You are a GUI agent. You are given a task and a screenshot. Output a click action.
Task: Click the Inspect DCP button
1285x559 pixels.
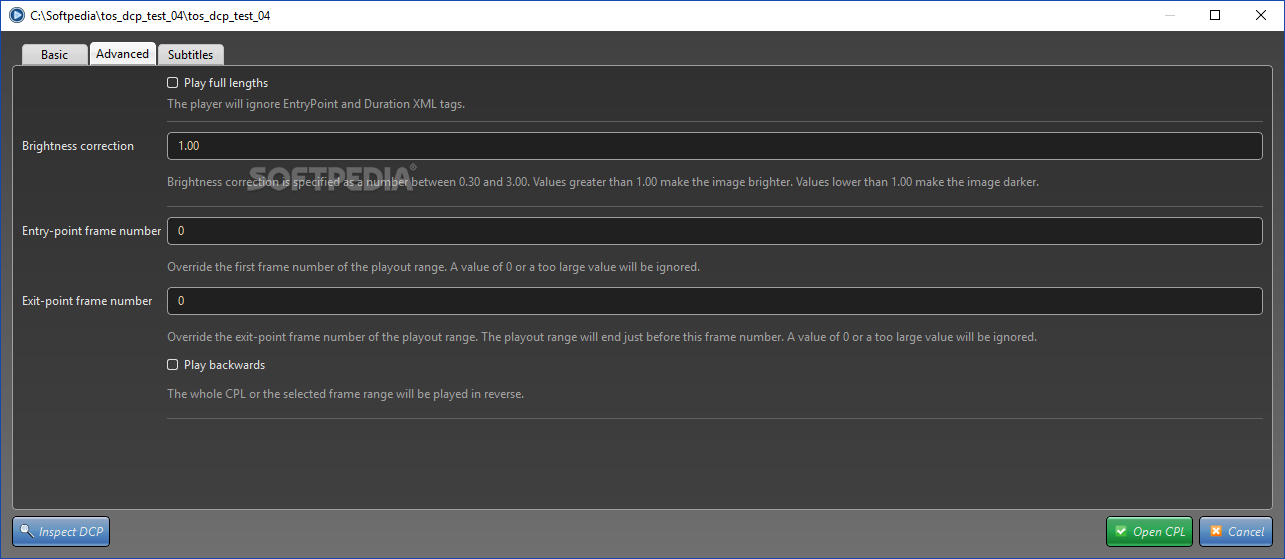61,532
